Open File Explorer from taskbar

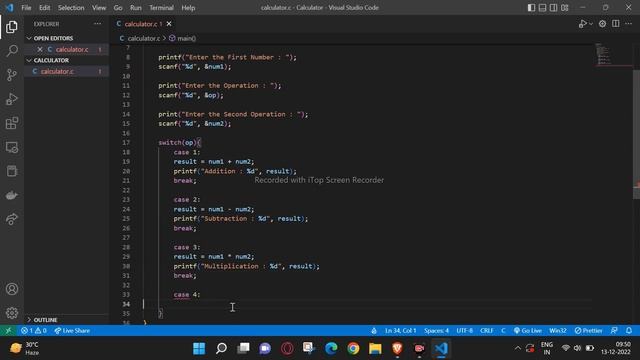(375, 348)
